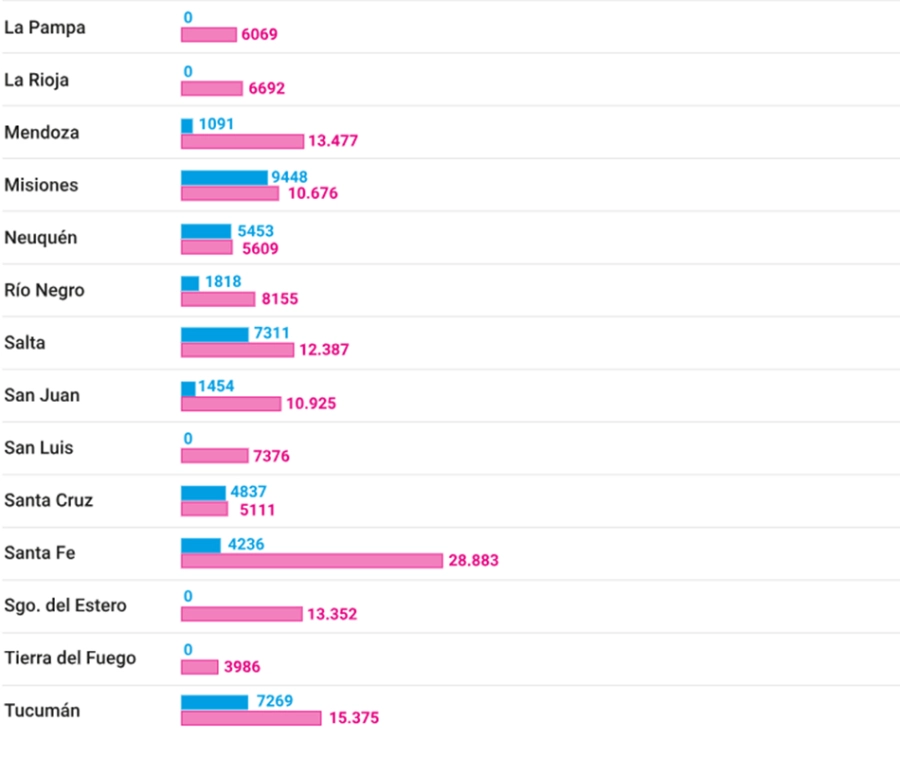Select the Sgo. del Estero label

pyautogui.click(x=65, y=605)
